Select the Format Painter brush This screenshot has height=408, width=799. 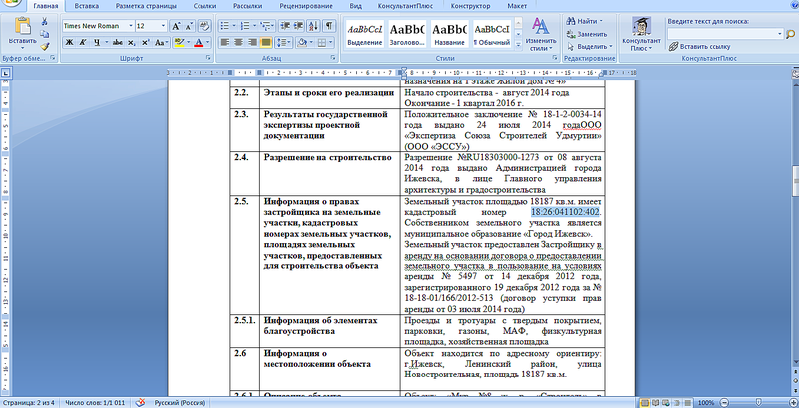point(45,46)
